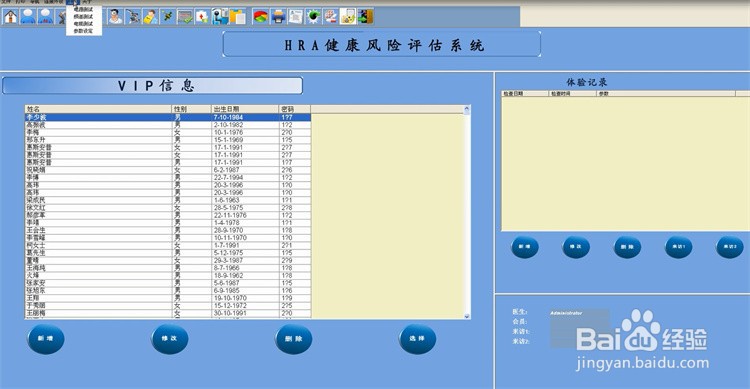Click VIP list scrollbar up arrow
The height and width of the screenshot is (389, 750).
coord(467,110)
